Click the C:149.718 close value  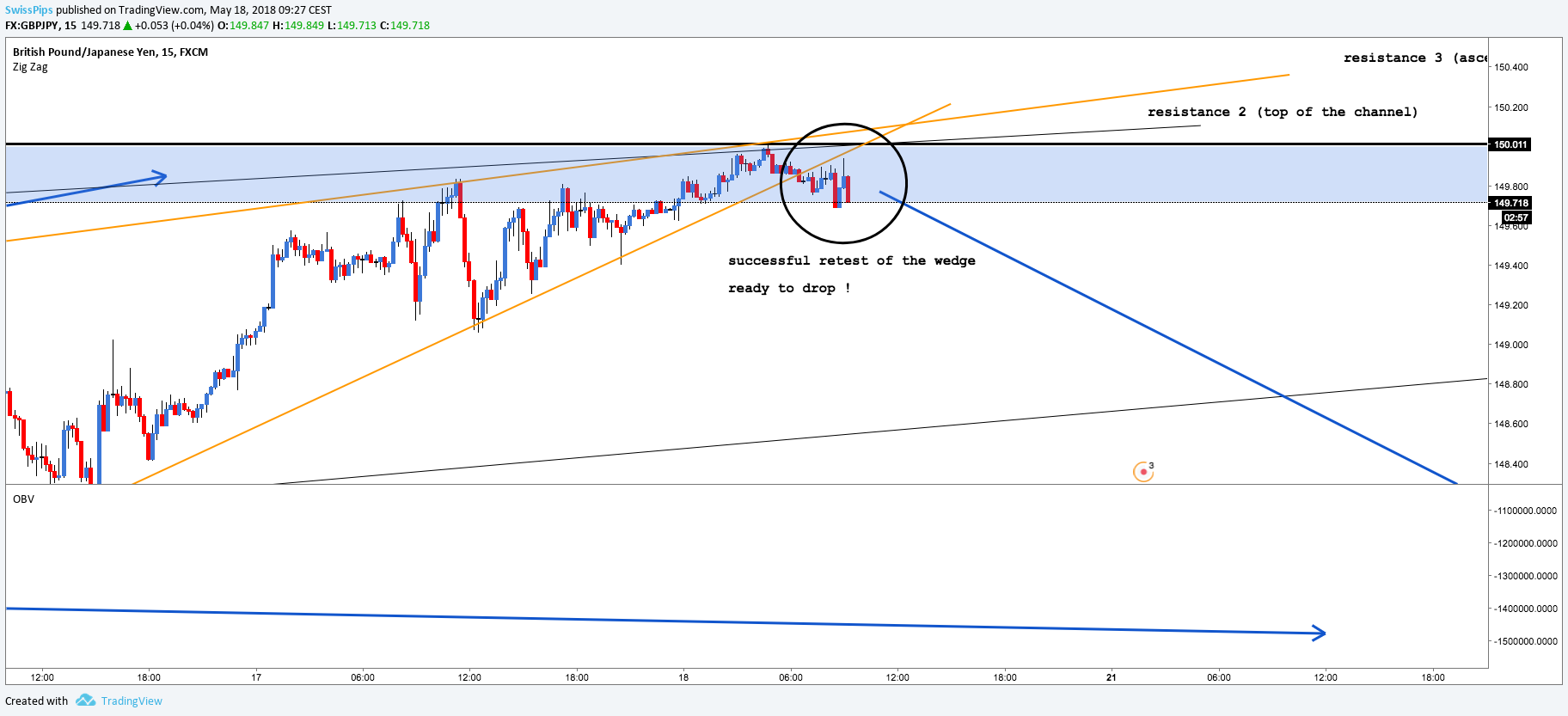pos(405,26)
